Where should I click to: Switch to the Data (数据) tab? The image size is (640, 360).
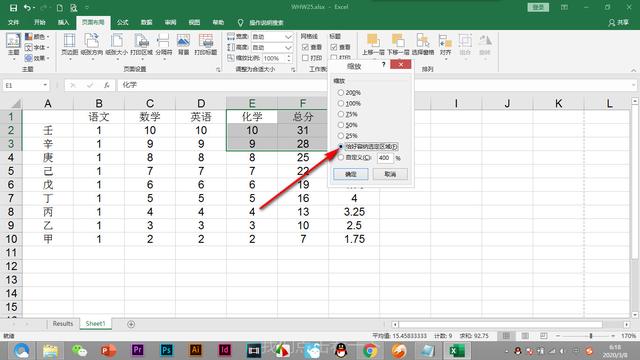(x=147, y=22)
